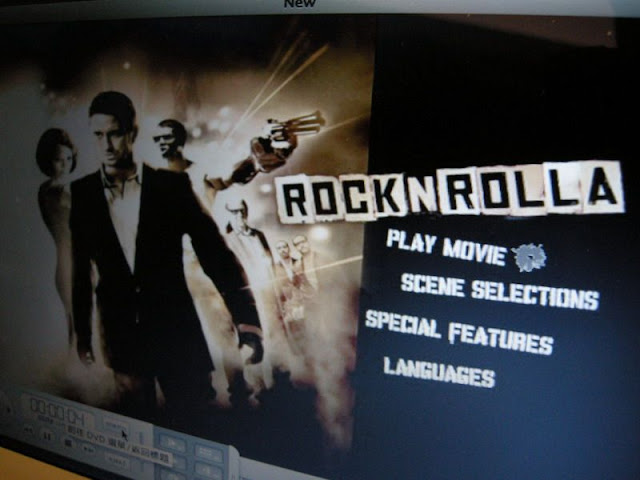Viewport: 640px width, 480px height.
Task: Open the Languages menu option
Action: pyautogui.click(x=440, y=372)
